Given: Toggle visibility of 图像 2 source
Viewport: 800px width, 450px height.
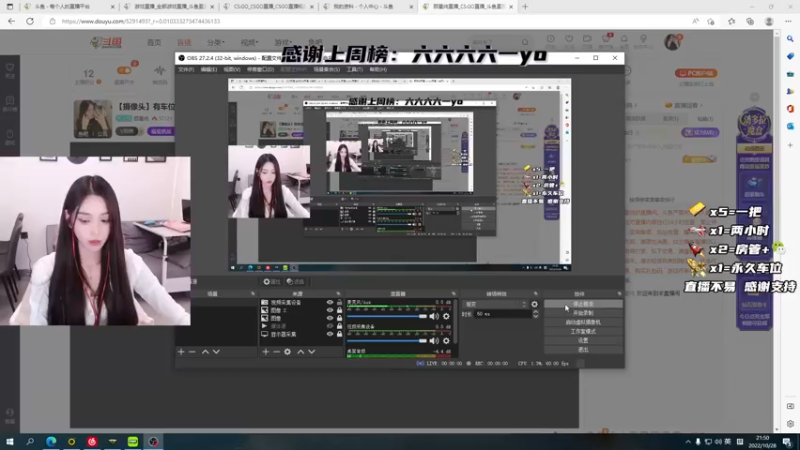Looking at the screenshot, I should 330,310.
